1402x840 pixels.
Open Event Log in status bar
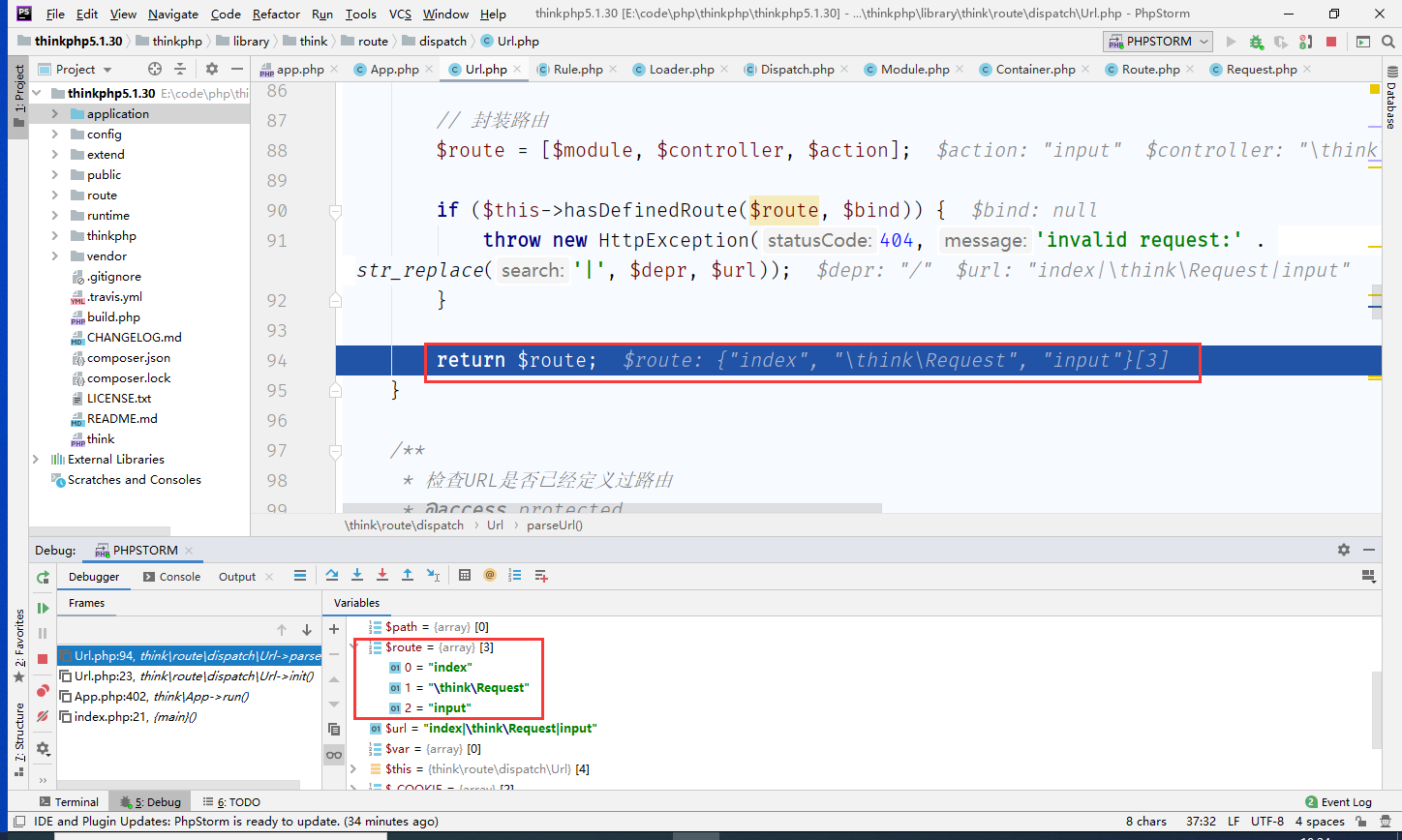pyautogui.click(x=1338, y=801)
